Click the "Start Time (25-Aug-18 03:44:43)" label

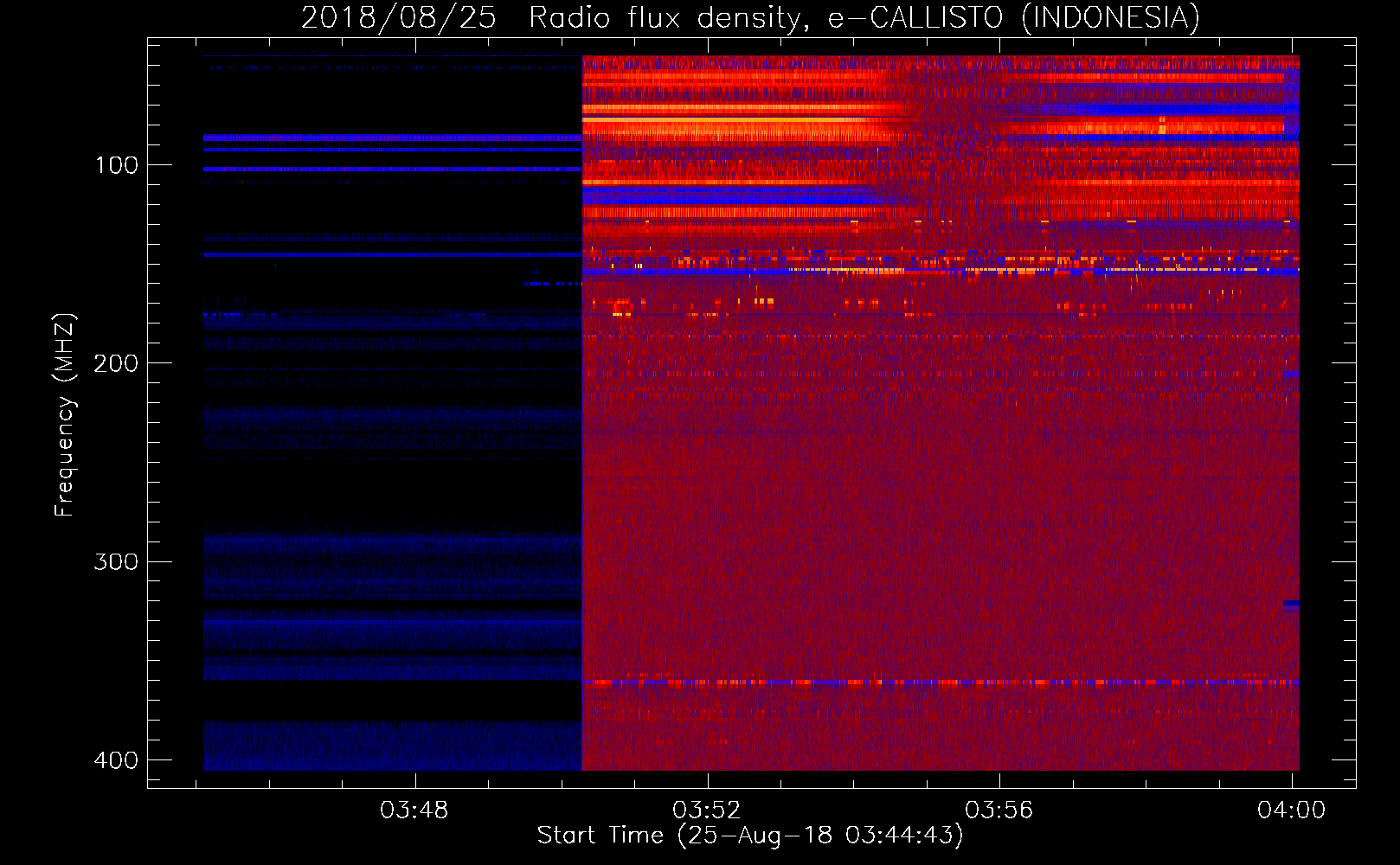[x=750, y=836]
